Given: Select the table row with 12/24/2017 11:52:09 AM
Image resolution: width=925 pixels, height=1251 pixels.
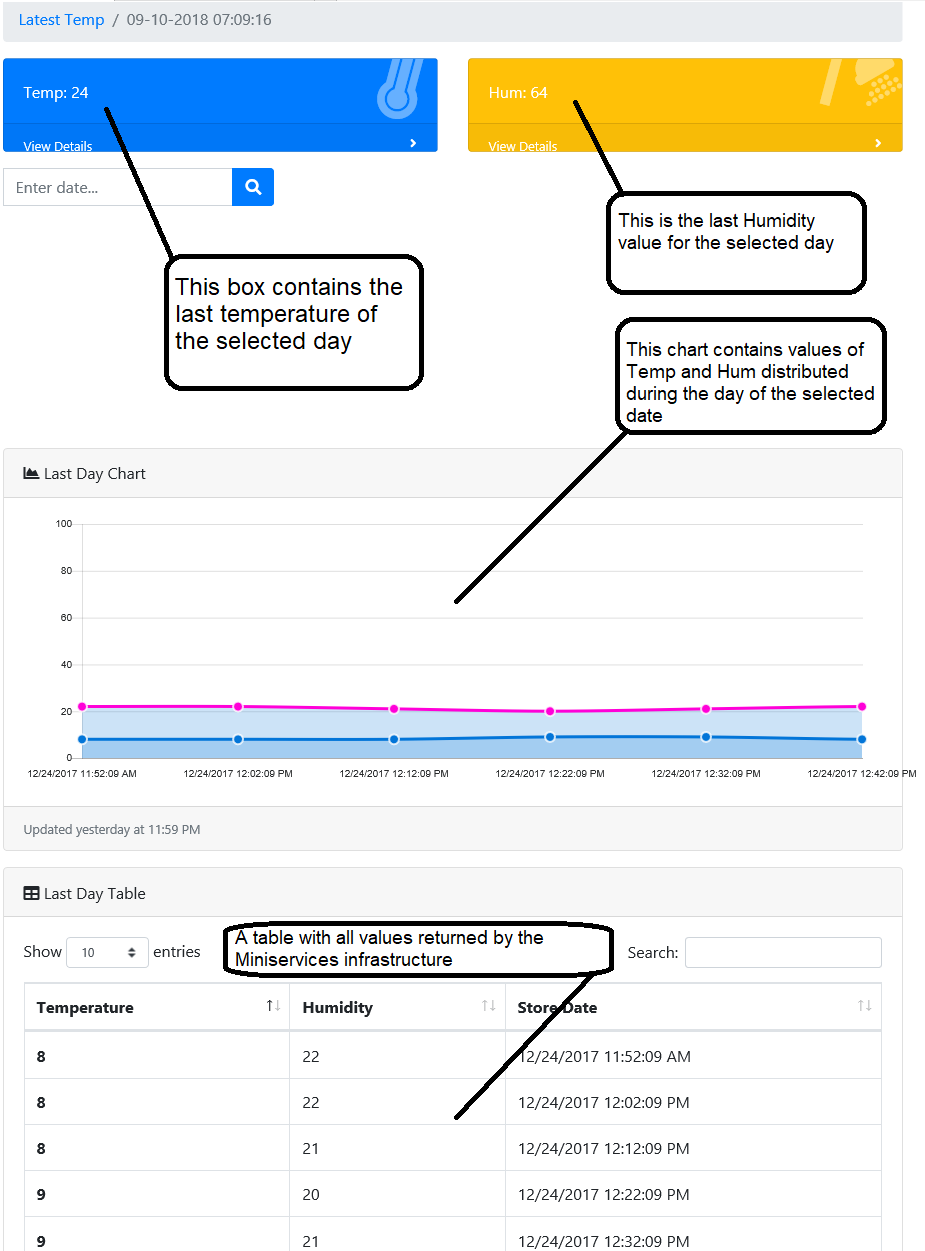Looking at the screenshot, I should coord(453,1056).
